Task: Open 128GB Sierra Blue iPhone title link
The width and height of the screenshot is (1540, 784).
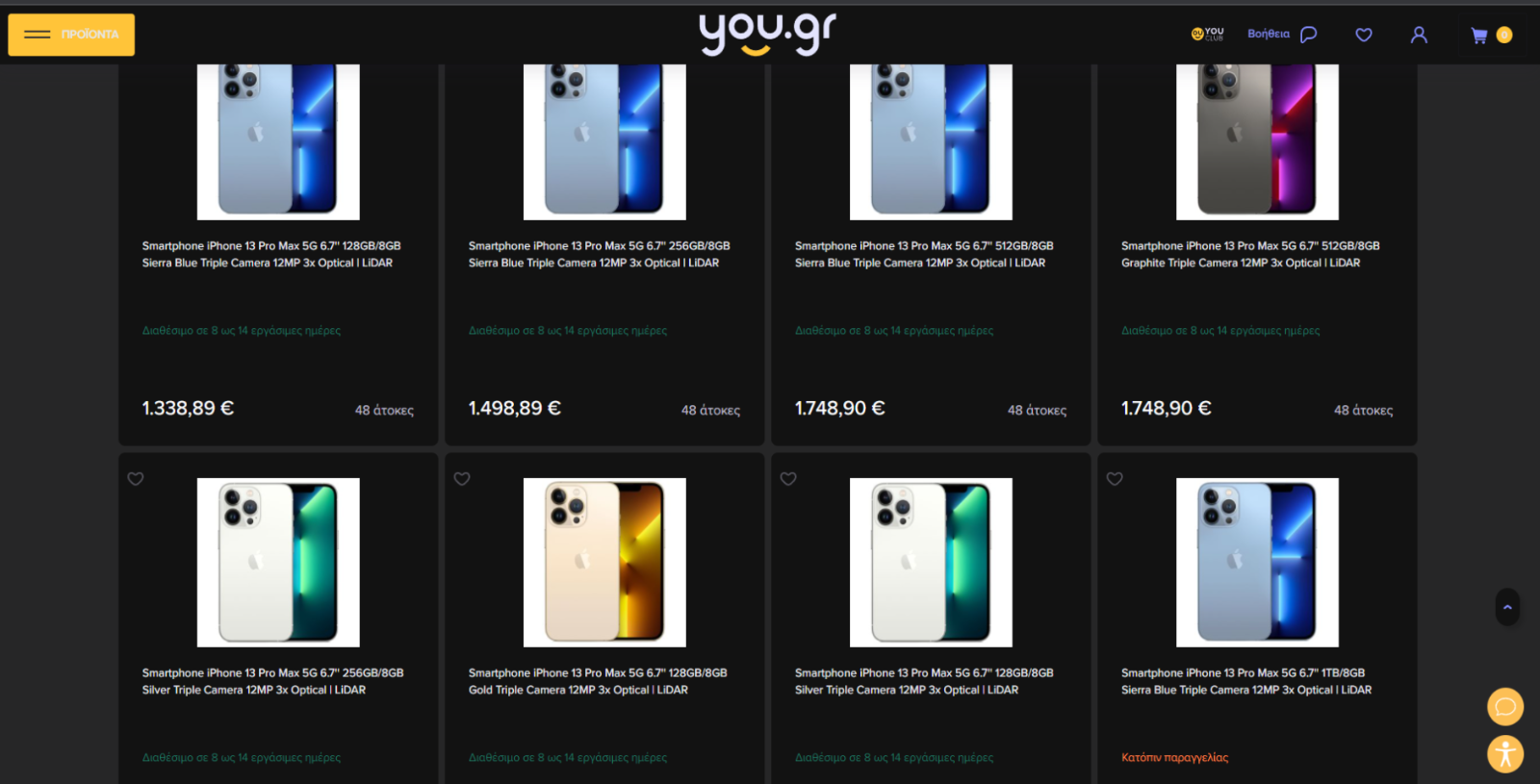Action: point(271,254)
